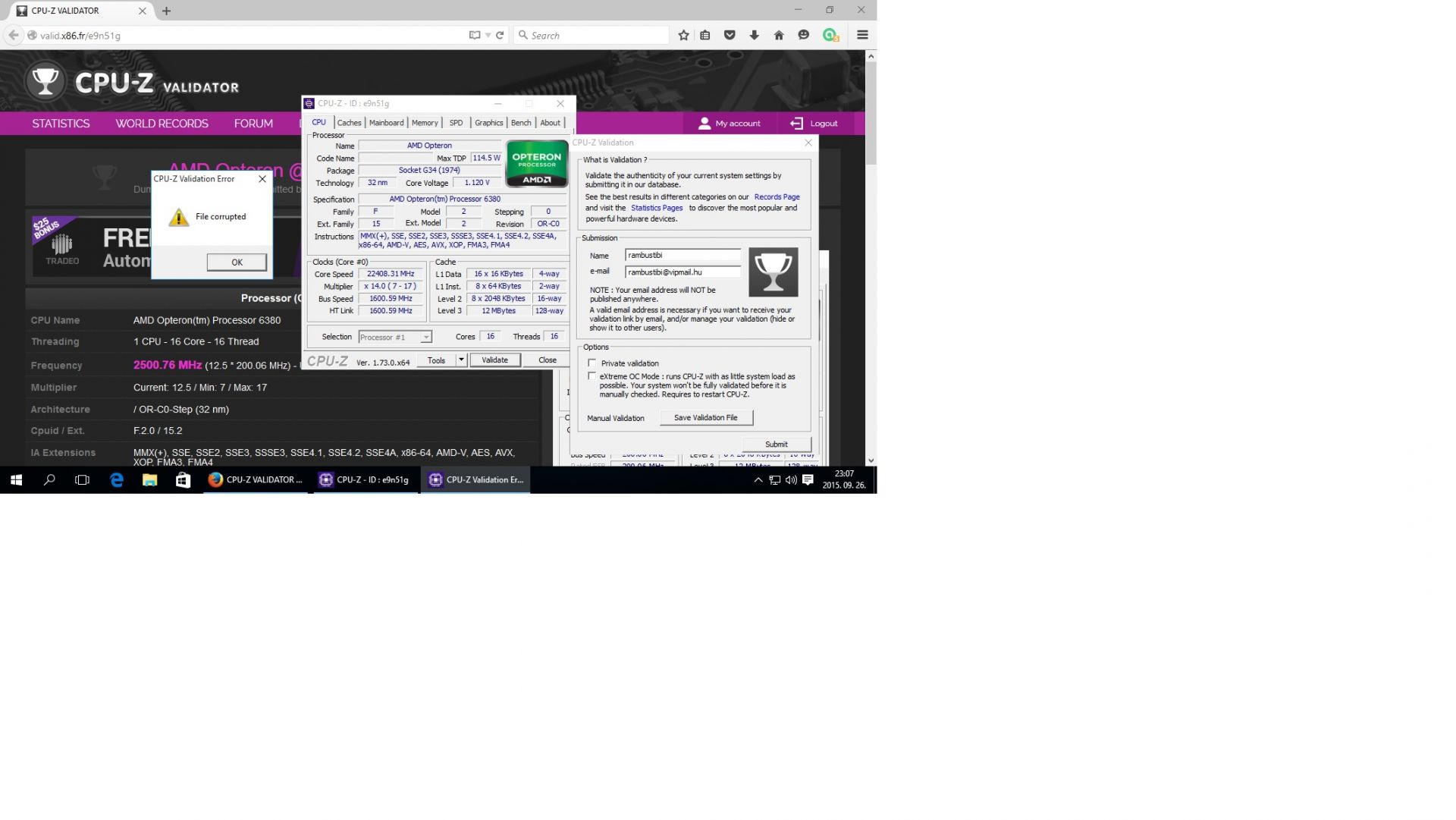The image size is (1456, 820).
Task: Enable the Private validation checkbox
Action: point(592,363)
